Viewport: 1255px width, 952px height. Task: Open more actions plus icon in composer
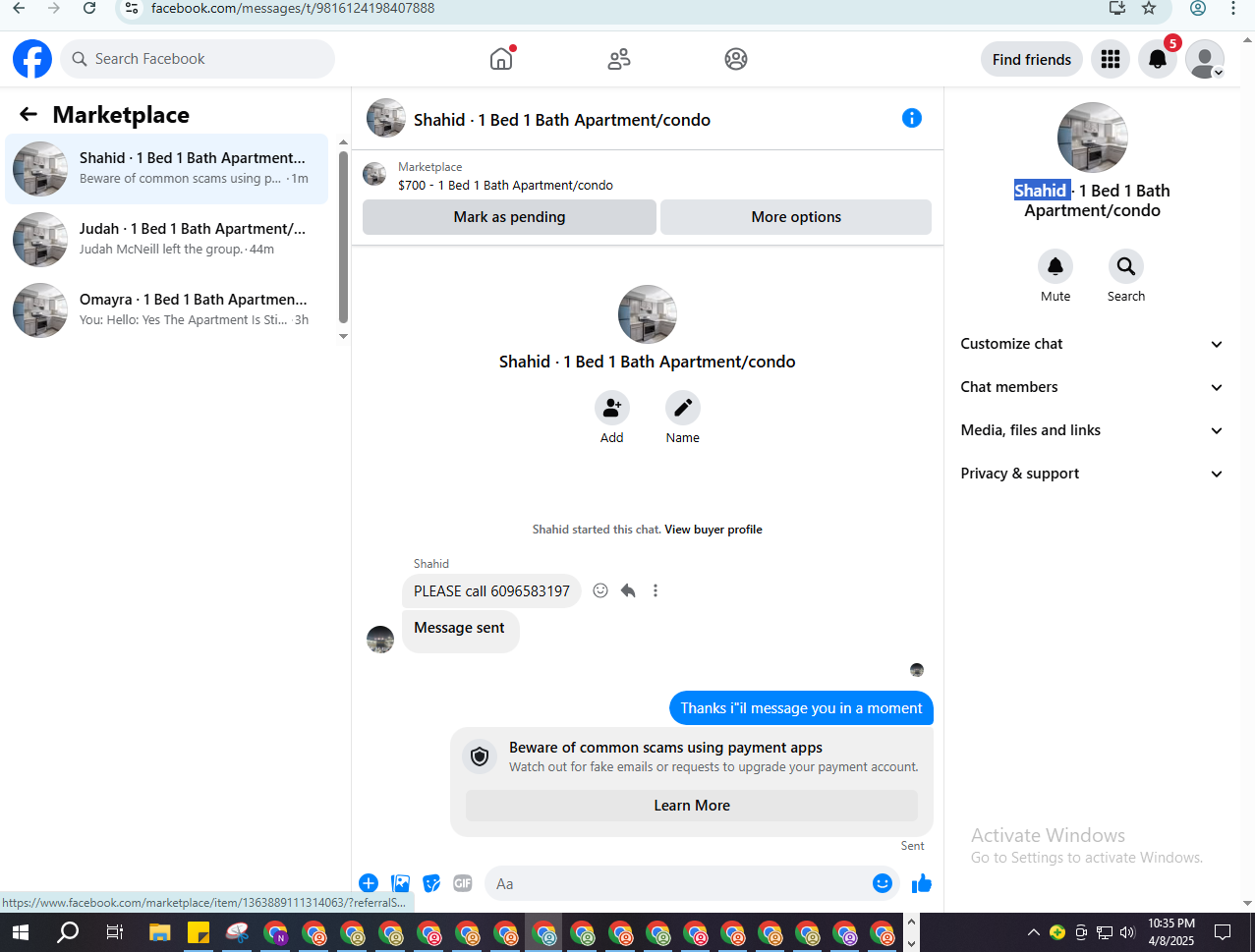[369, 883]
